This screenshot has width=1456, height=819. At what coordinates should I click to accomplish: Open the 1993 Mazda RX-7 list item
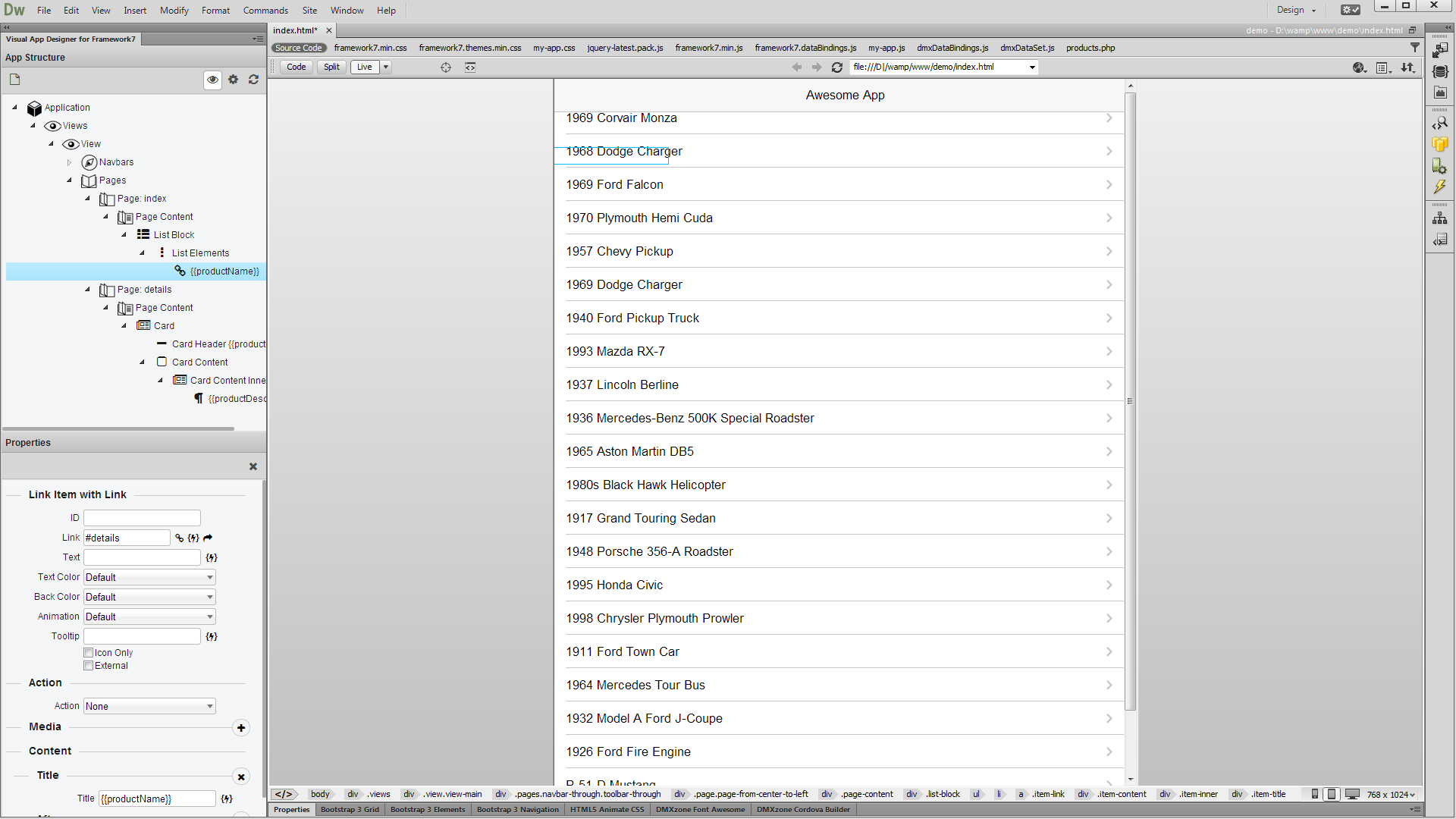click(x=839, y=351)
